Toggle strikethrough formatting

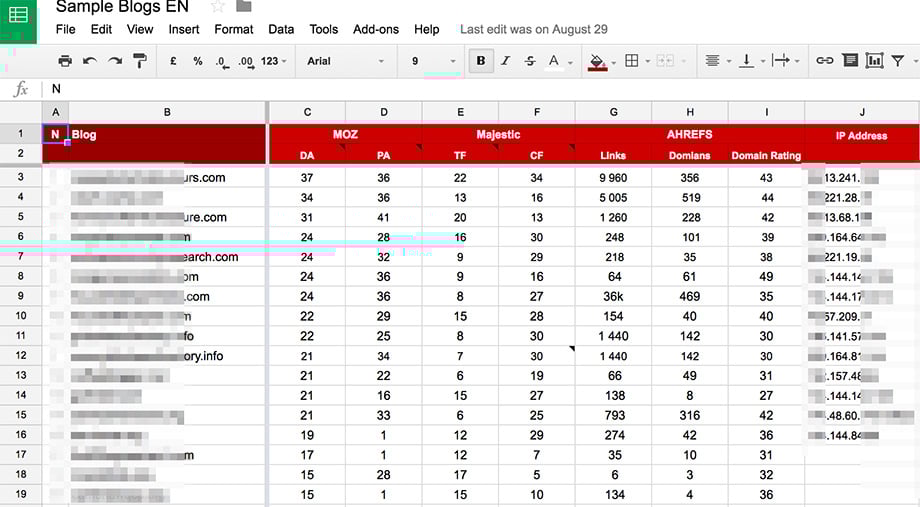pos(529,61)
